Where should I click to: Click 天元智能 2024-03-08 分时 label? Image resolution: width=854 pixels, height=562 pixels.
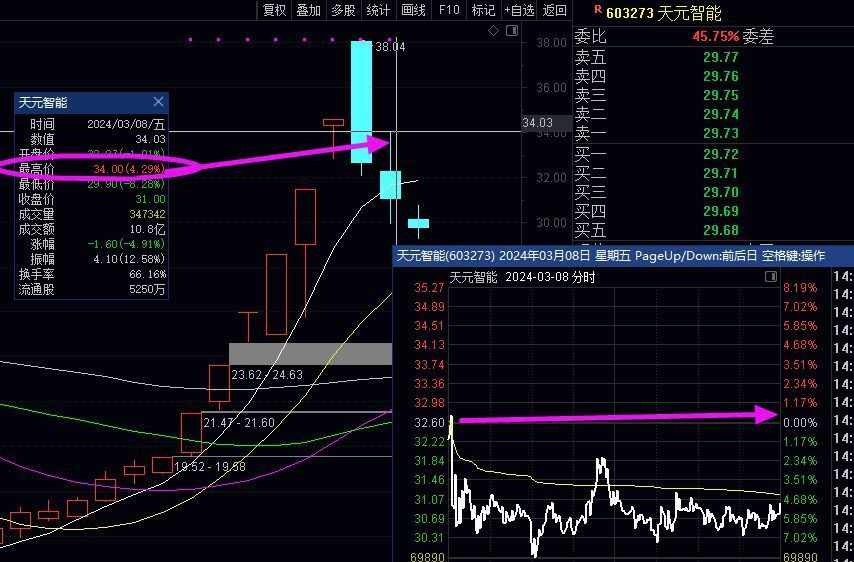[x=522, y=278]
